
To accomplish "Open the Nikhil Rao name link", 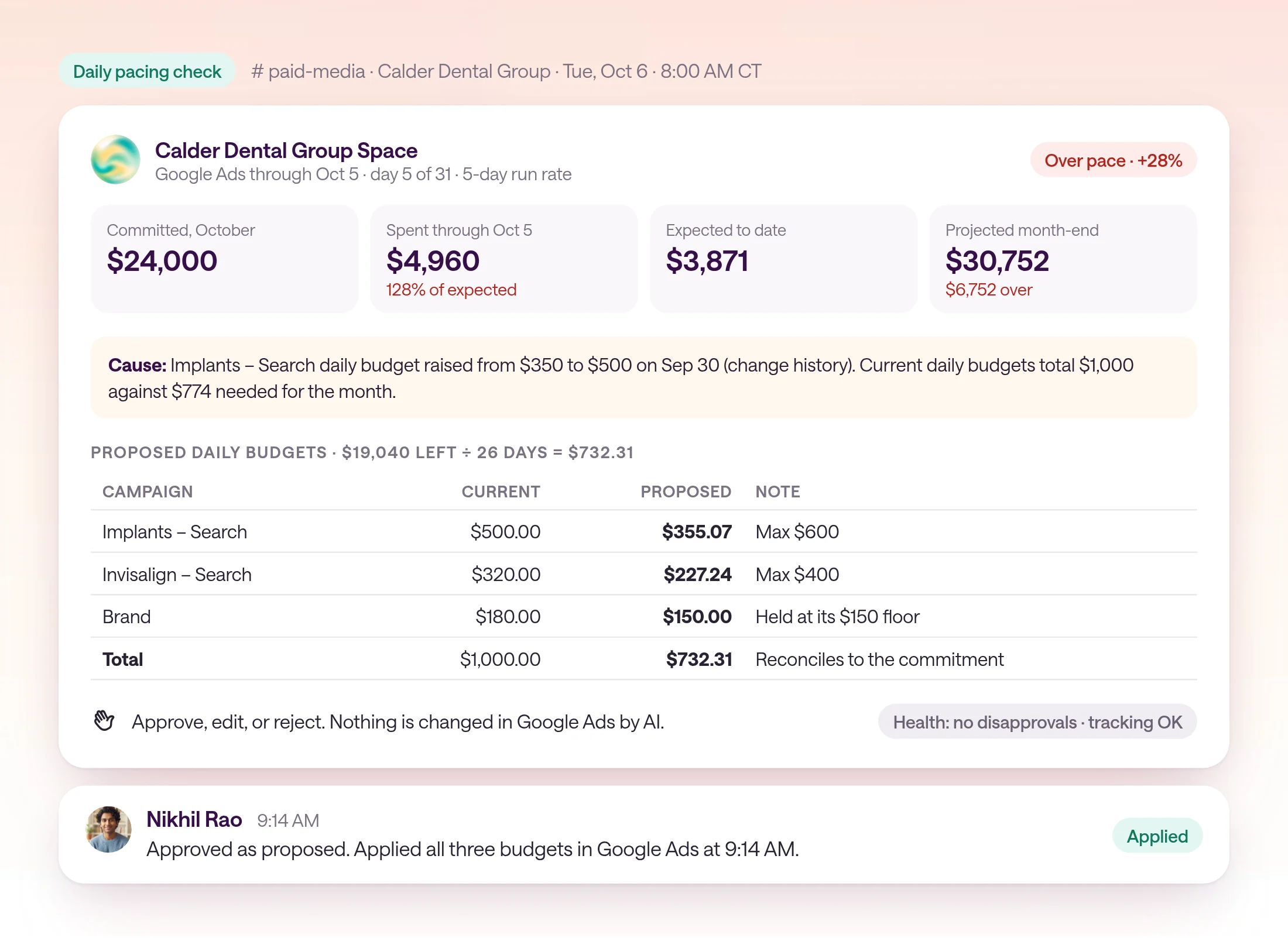I will tap(194, 820).
